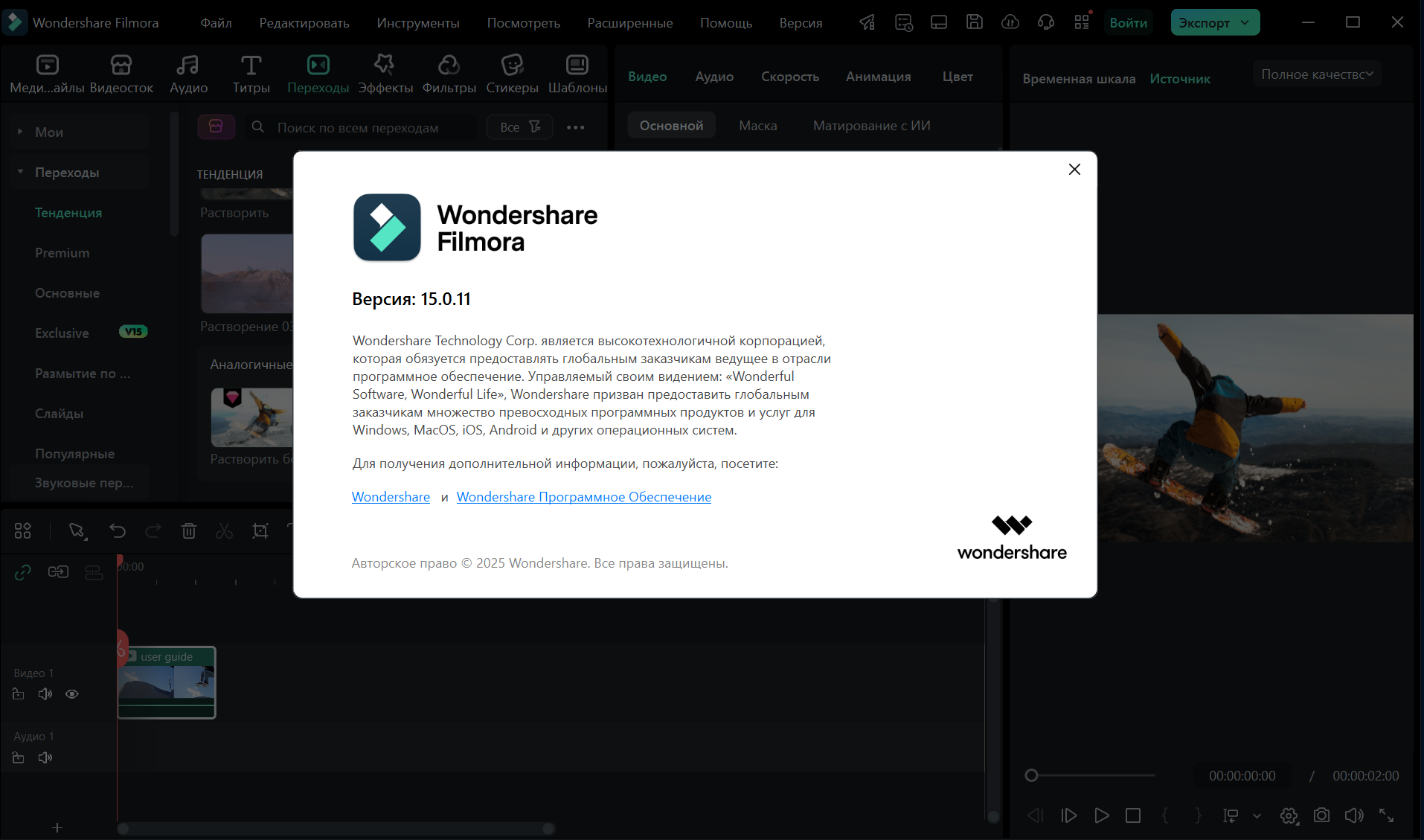Open more options ellipsis in transitions panel
This screenshot has height=840, width=1424.
point(575,127)
